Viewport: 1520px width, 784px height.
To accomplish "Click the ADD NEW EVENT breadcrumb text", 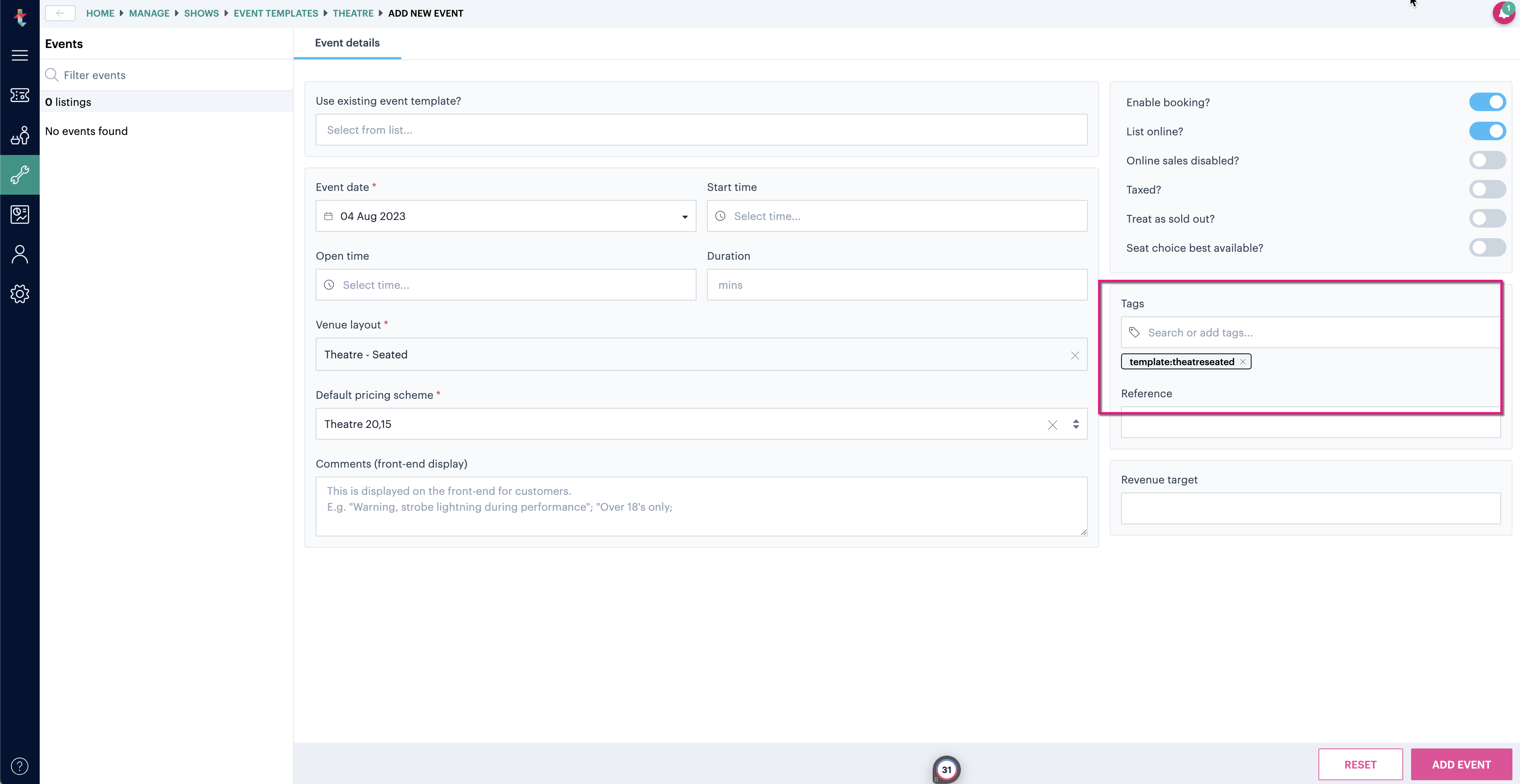I will [x=425, y=13].
